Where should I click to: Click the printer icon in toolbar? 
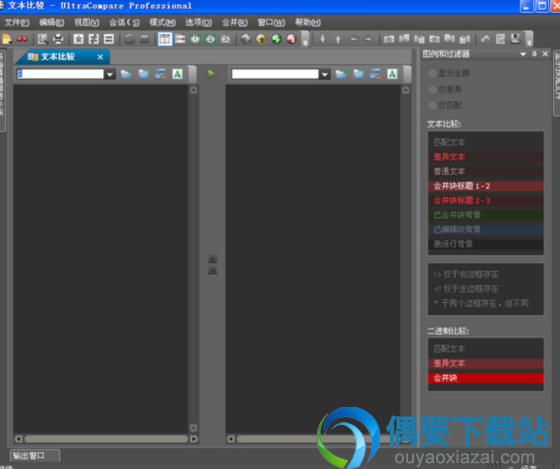(58, 39)
